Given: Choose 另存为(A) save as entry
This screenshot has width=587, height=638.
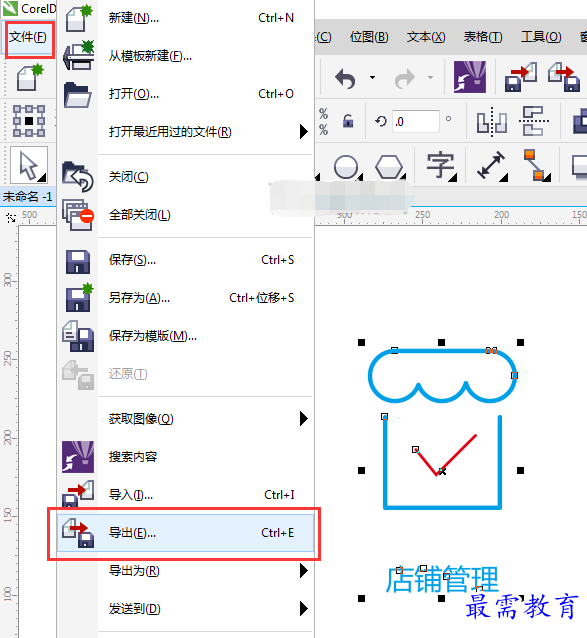Looking at the screenshot, I should click(x=186, y=298).
